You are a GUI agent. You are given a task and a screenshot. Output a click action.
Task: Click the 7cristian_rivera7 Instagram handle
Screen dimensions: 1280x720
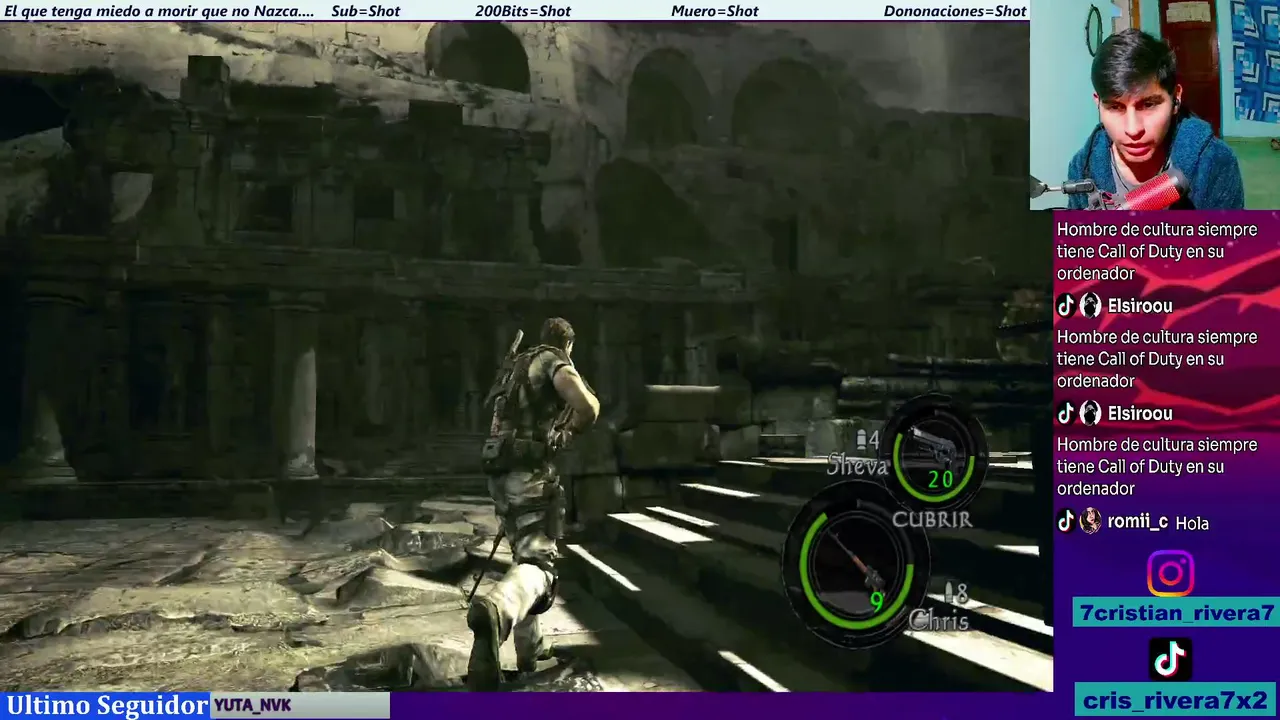pyautogui.click(x=1176, y=613)
